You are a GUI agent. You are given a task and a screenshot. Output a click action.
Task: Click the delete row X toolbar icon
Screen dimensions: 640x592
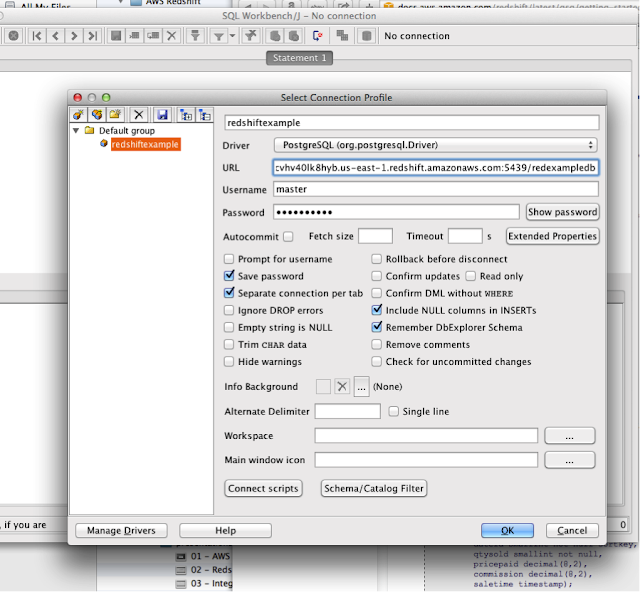pyautogui.click(x=172, y=36)
